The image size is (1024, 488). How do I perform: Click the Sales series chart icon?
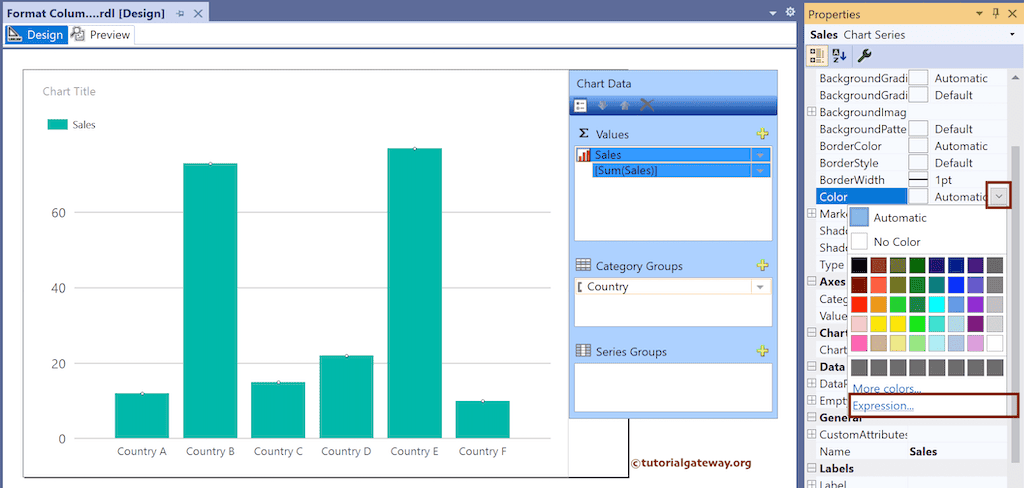(x=584, y=155)
